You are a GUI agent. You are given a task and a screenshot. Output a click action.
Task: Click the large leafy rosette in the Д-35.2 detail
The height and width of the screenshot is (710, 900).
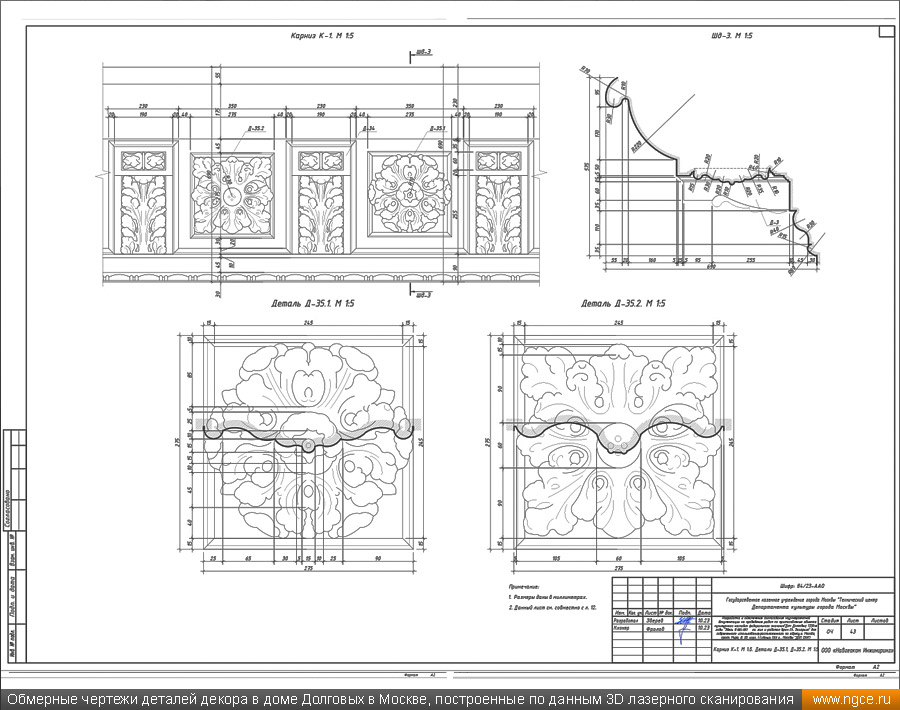(x=619, y=440)
